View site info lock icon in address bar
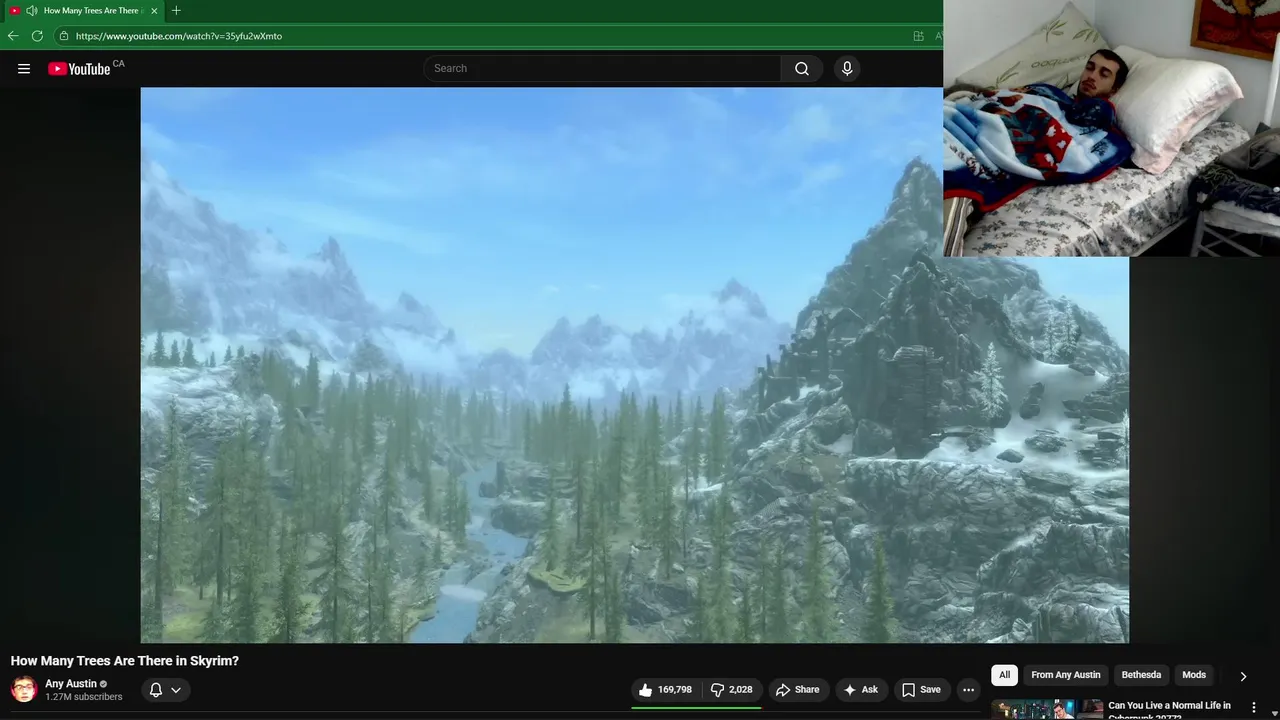 coord(64,36)
